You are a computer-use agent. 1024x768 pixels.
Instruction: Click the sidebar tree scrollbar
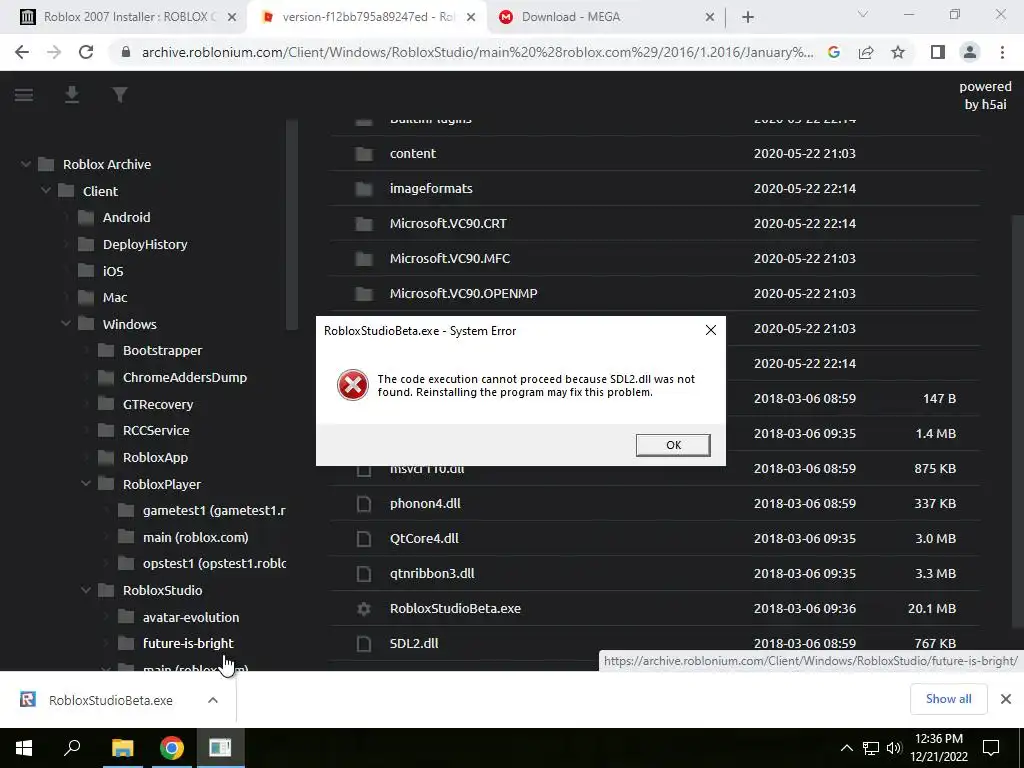pyautogui.click(x=292, y=225)
